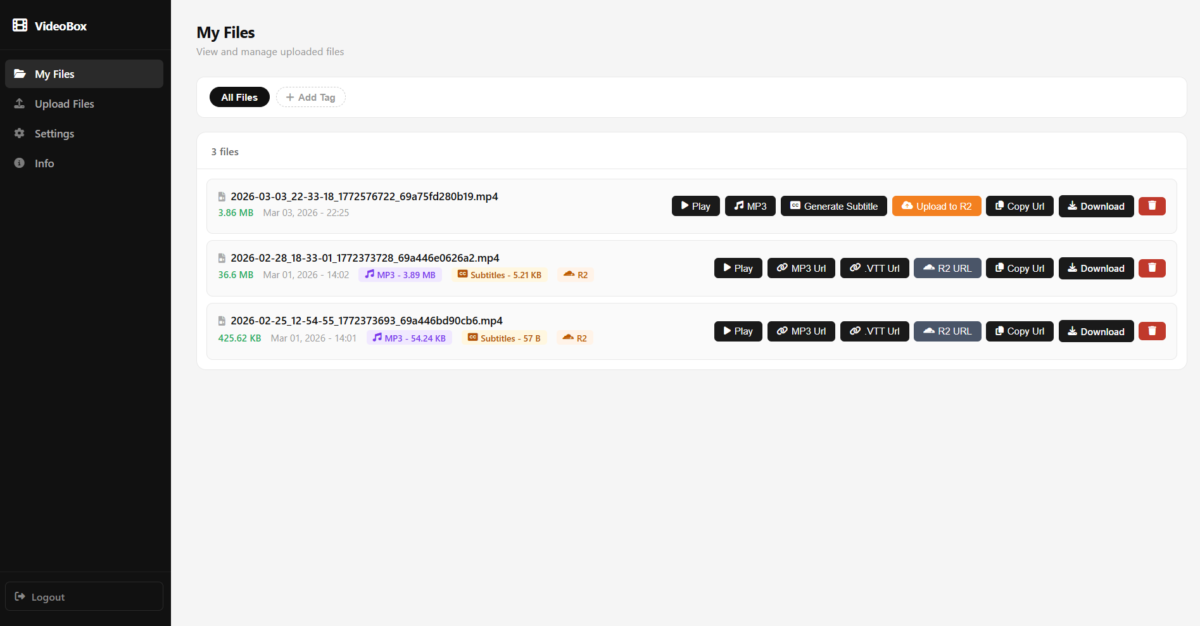The height and width of the screenshot is (626, 1200).
Task: Open My Files in the sidebar
Action: (84, 74)
